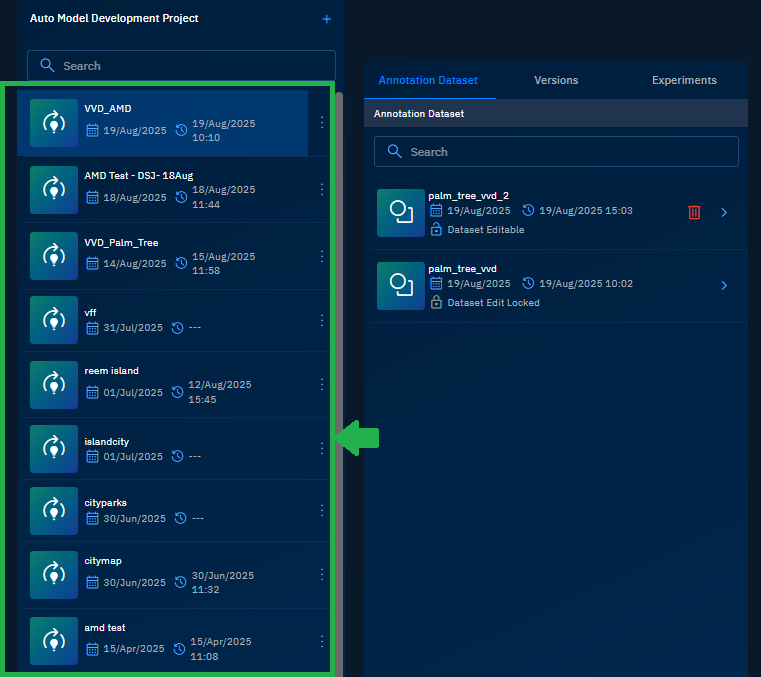Image resolution: width=761 pixels, height=677 pixels.
Task: Open three-dot options for VVD_AMD
Action: click(321, 122)
